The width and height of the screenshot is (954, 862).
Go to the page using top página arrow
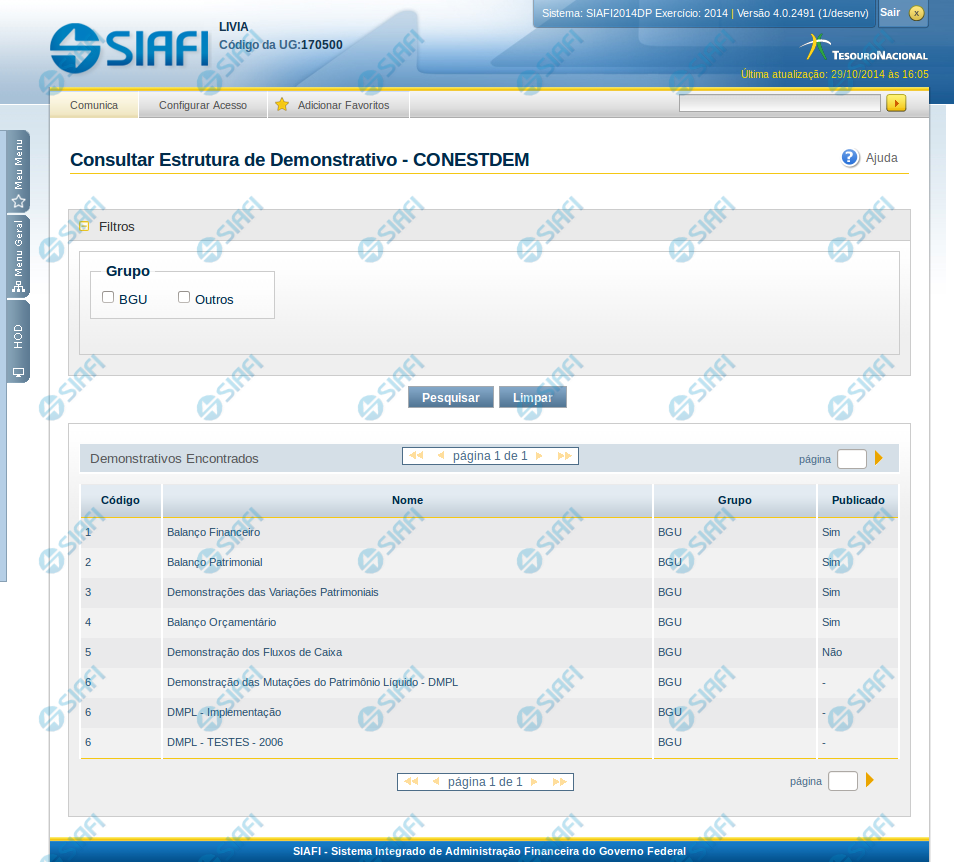pyautogui.click(x=879, y=458)
